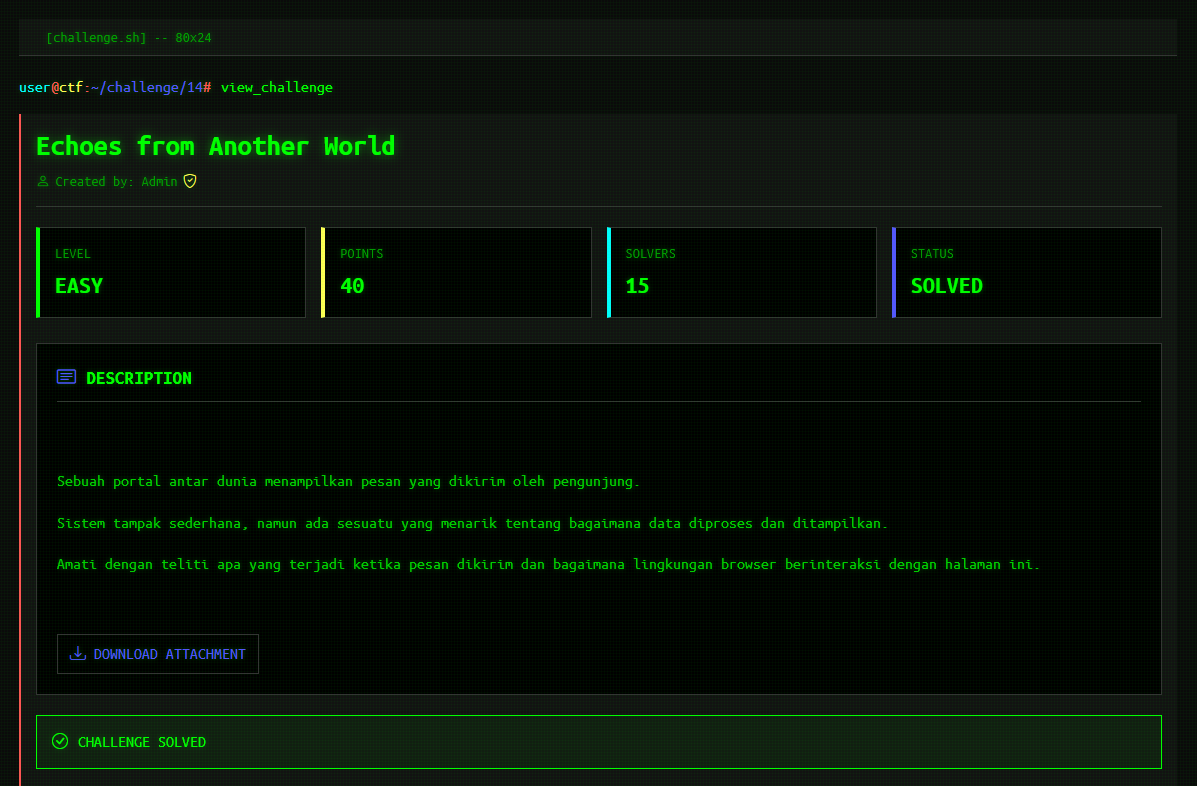Viewport: 1197px width, 786px height.
Task: Click the verified shield badge after Admin
Action: tap(190, 181)
